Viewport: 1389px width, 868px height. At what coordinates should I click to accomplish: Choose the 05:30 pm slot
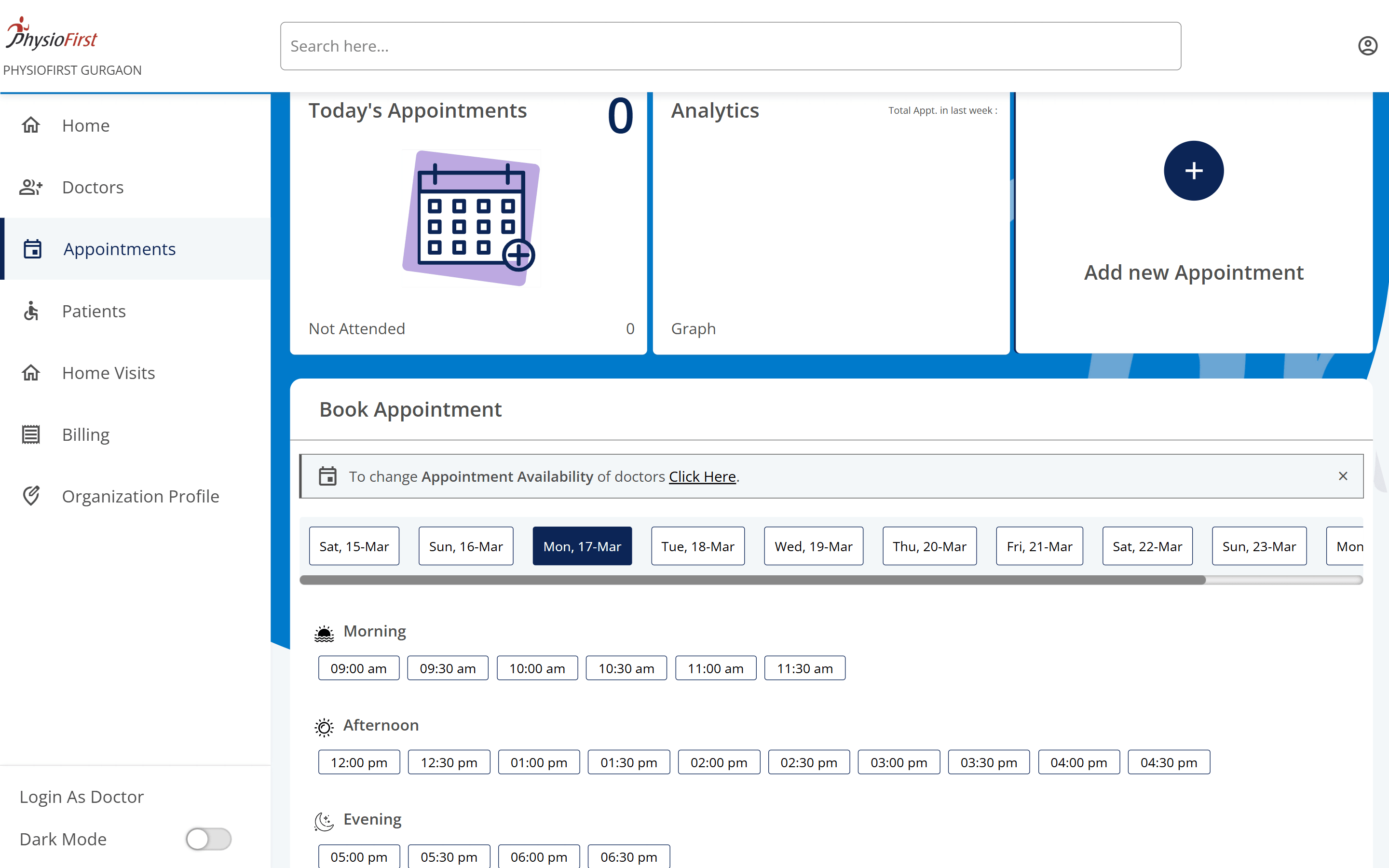click(449, 856)
